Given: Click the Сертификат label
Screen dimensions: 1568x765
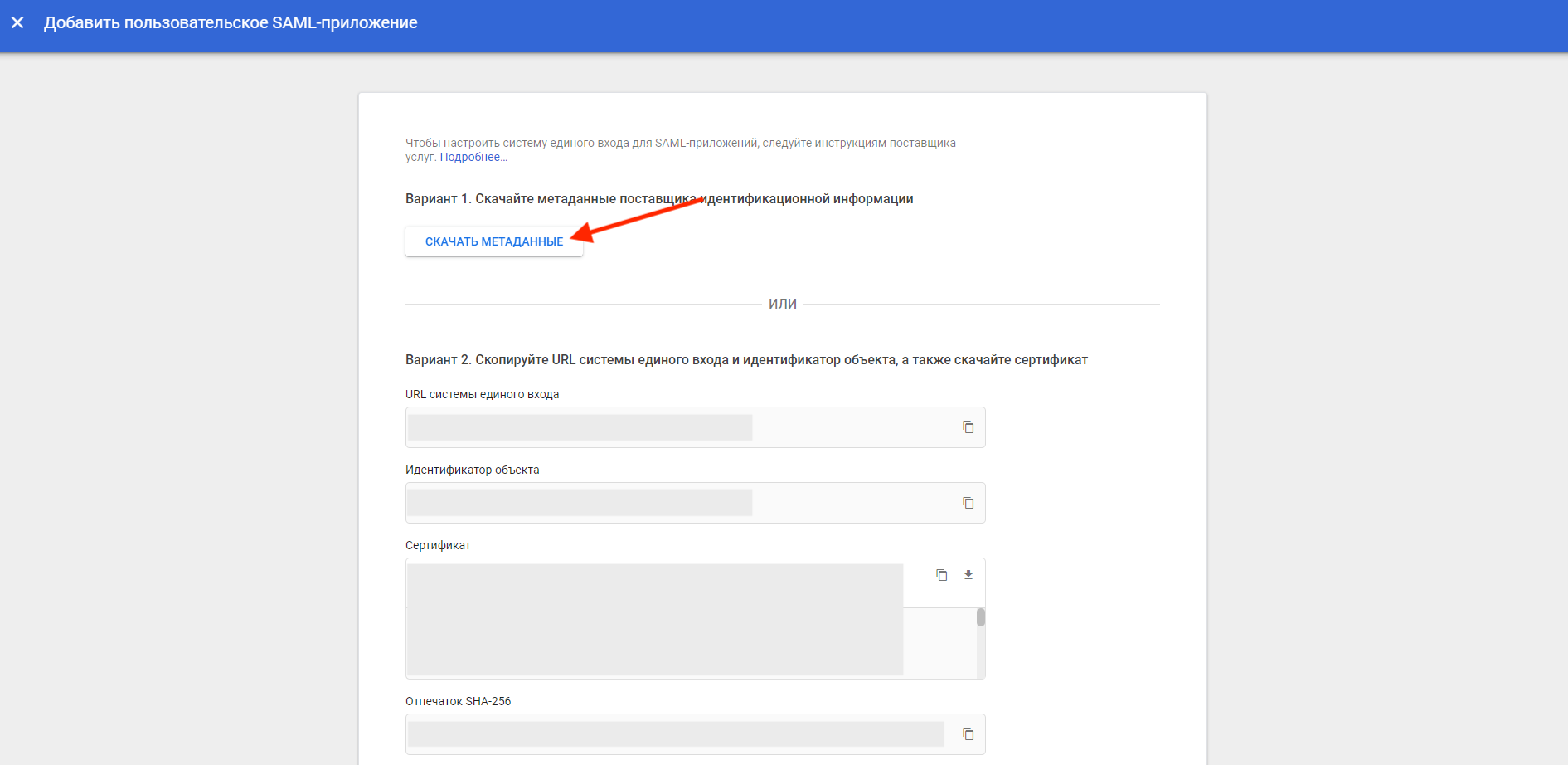Looking at the screenshot, I should point(438,546).
